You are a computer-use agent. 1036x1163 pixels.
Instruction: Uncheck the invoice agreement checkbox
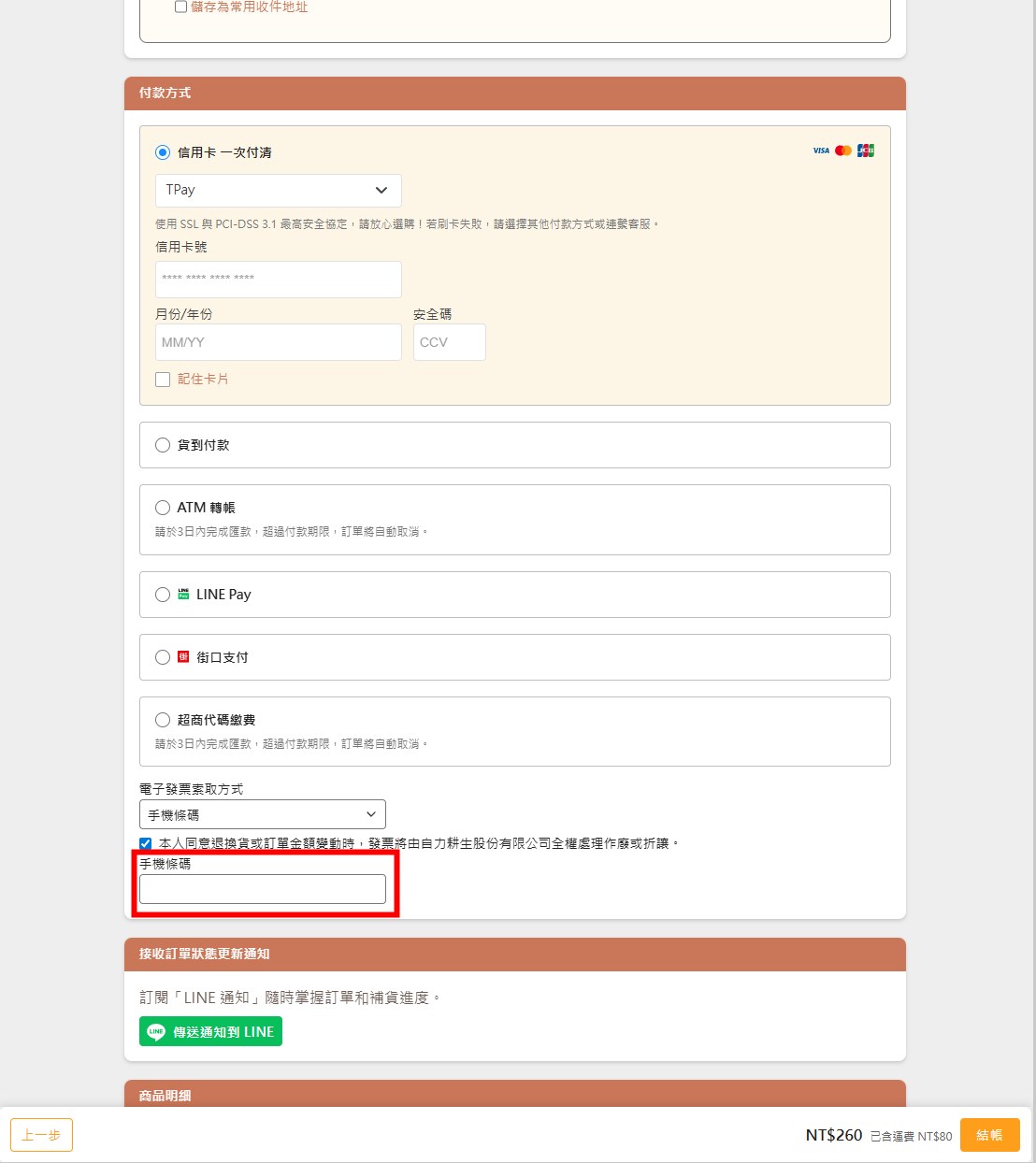146,843
